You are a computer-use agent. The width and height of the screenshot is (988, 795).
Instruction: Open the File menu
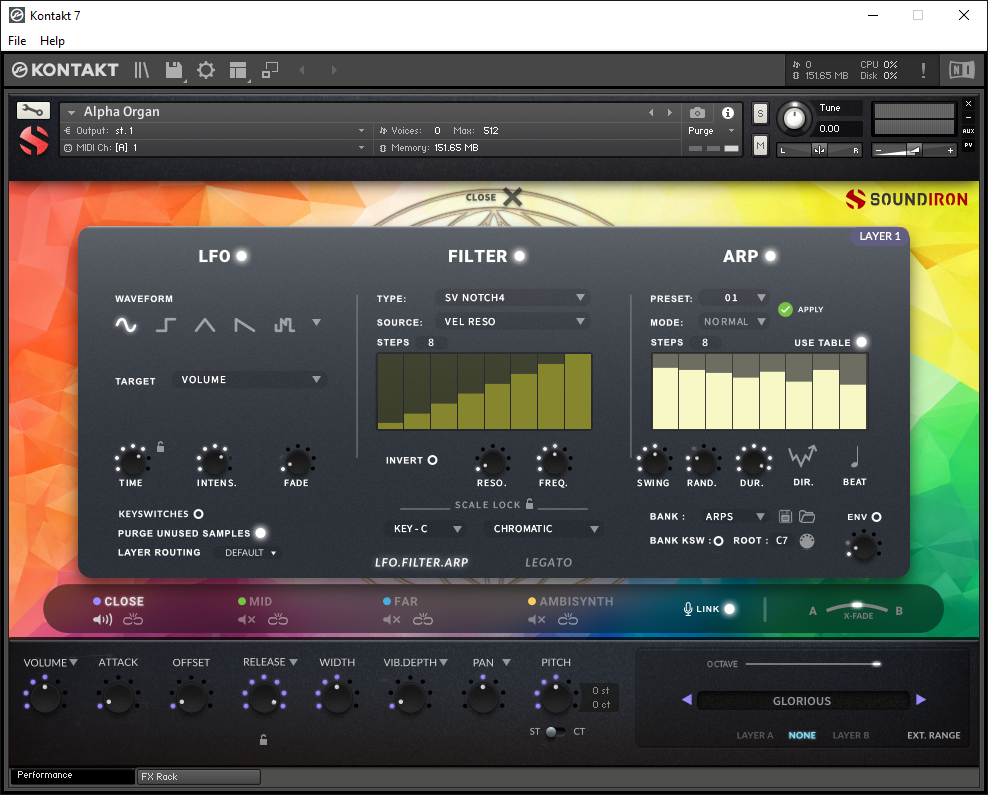(17, 41)
